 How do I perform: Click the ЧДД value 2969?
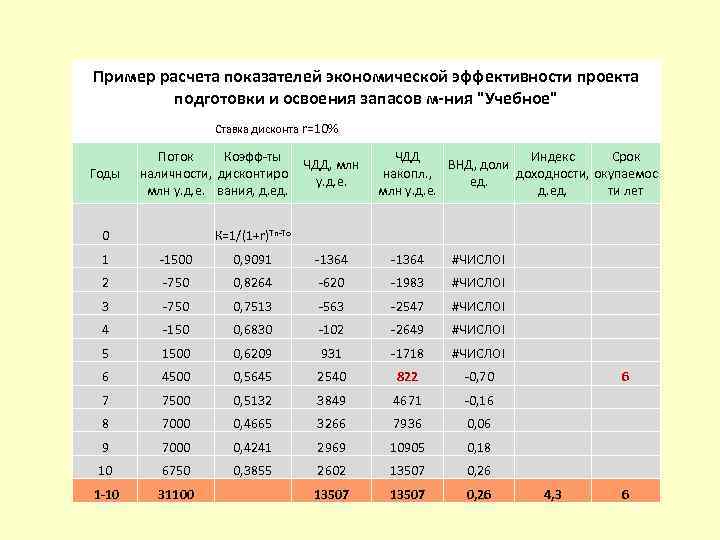coord(332,447)
